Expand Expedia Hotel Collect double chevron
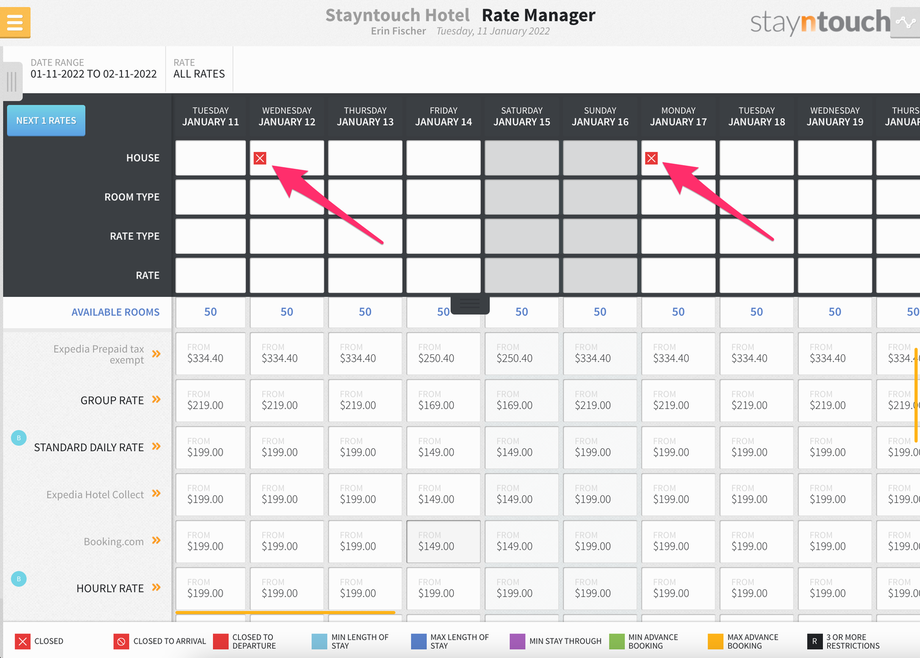This screenshot has height=658, width=920. pos(156,493)
